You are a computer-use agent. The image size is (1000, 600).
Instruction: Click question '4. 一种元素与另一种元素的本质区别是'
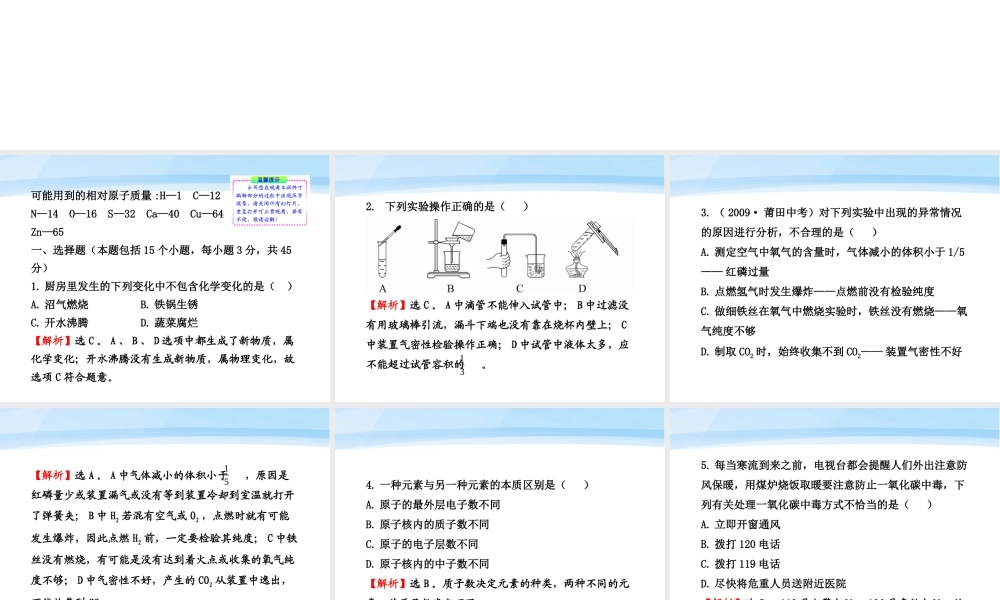(477, 485)
